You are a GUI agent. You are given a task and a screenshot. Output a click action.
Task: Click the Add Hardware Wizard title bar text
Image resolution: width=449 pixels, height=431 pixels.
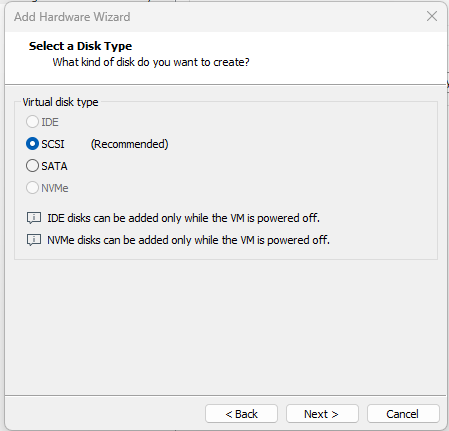click(x=72, y=17)
